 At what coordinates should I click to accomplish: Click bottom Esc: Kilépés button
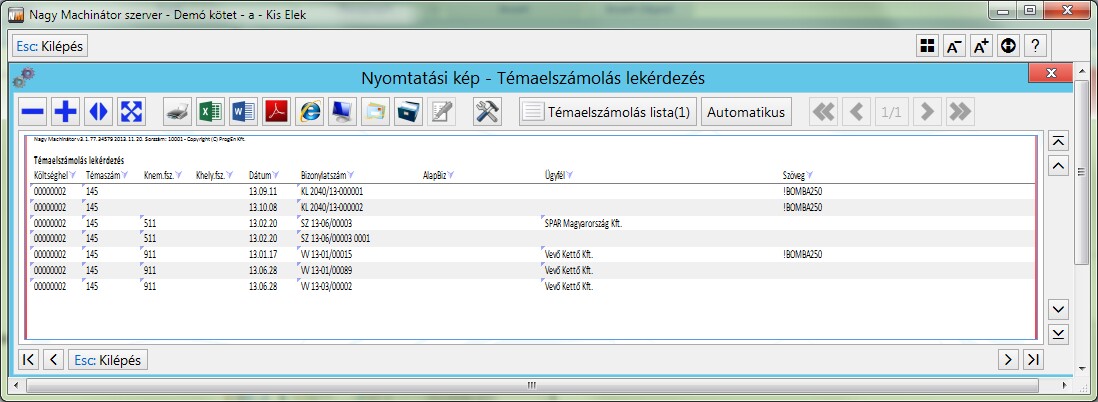pyautogui.click(x=108, y=360)
